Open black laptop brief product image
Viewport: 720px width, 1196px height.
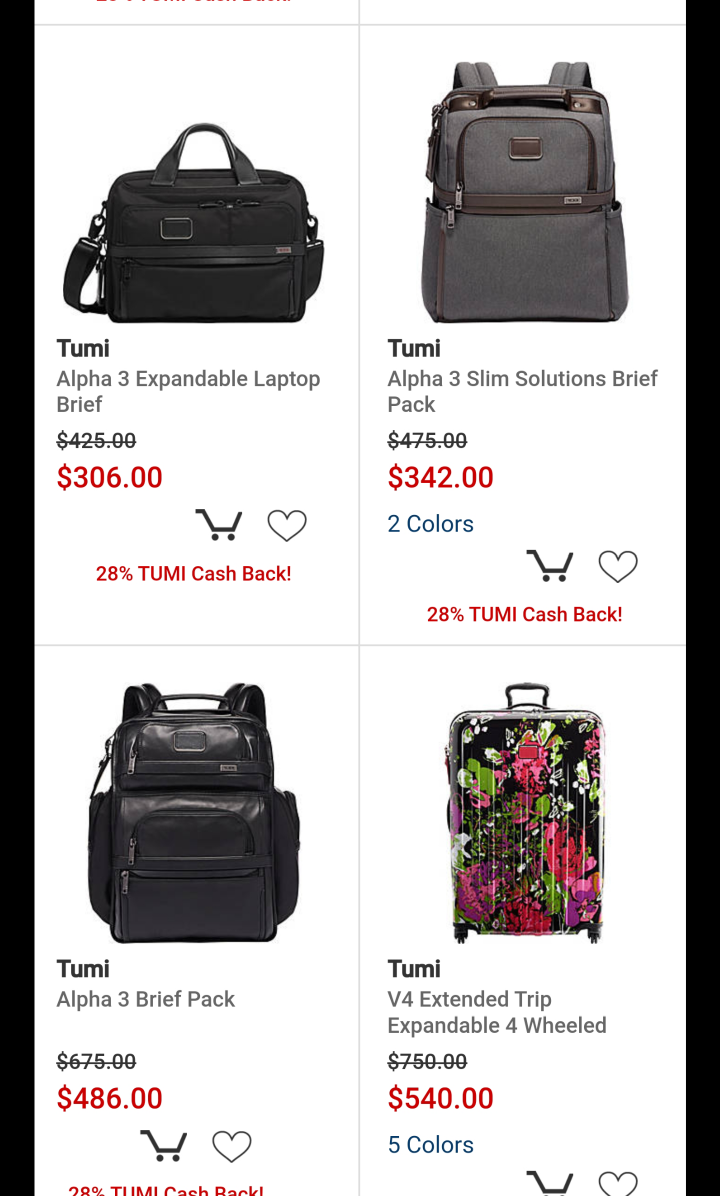[194, 223]
